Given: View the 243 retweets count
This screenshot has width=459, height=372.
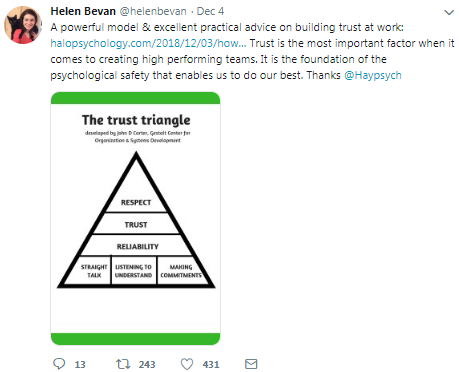Looking at the screenshot, I should [147, 364].
